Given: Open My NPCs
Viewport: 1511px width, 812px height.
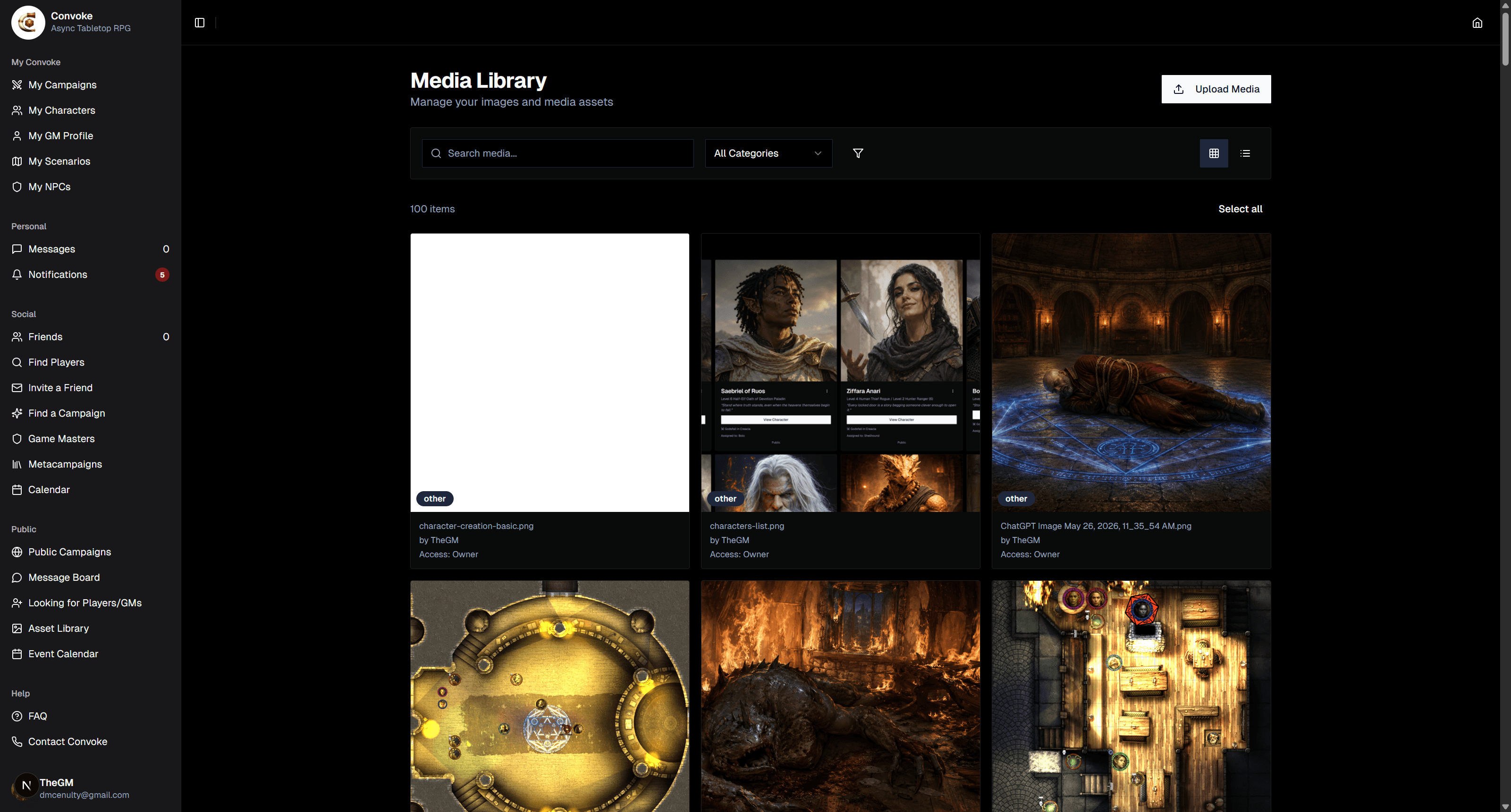Looking at the screenshot, I should point(90,186).
